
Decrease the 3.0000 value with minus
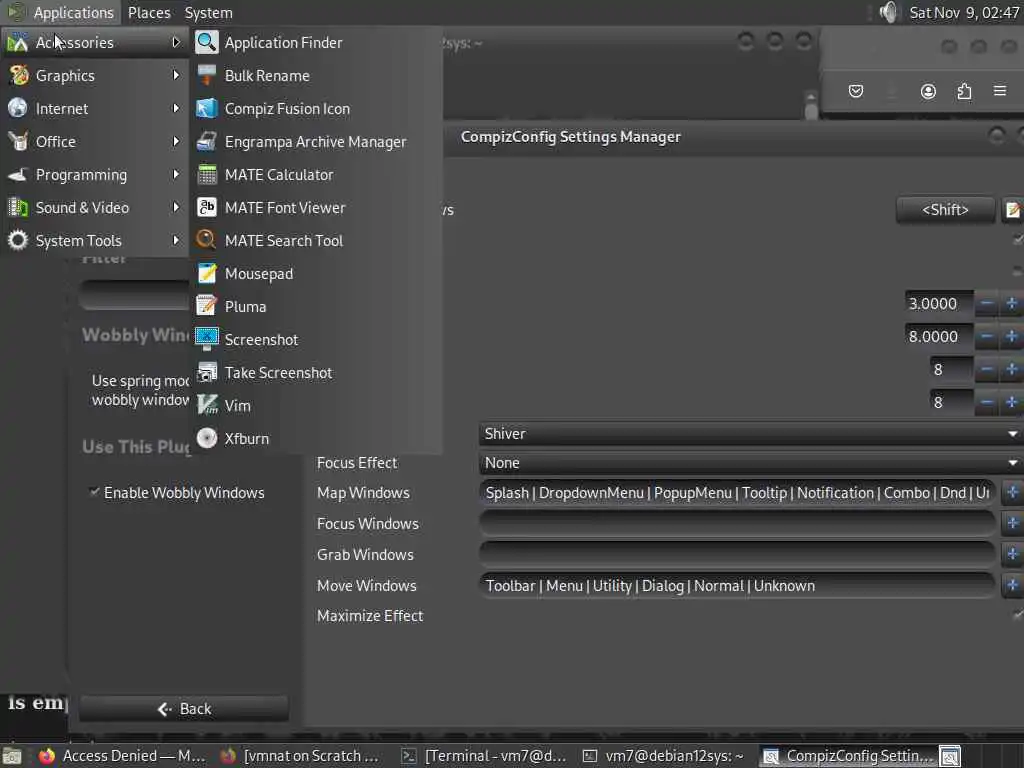987,304
